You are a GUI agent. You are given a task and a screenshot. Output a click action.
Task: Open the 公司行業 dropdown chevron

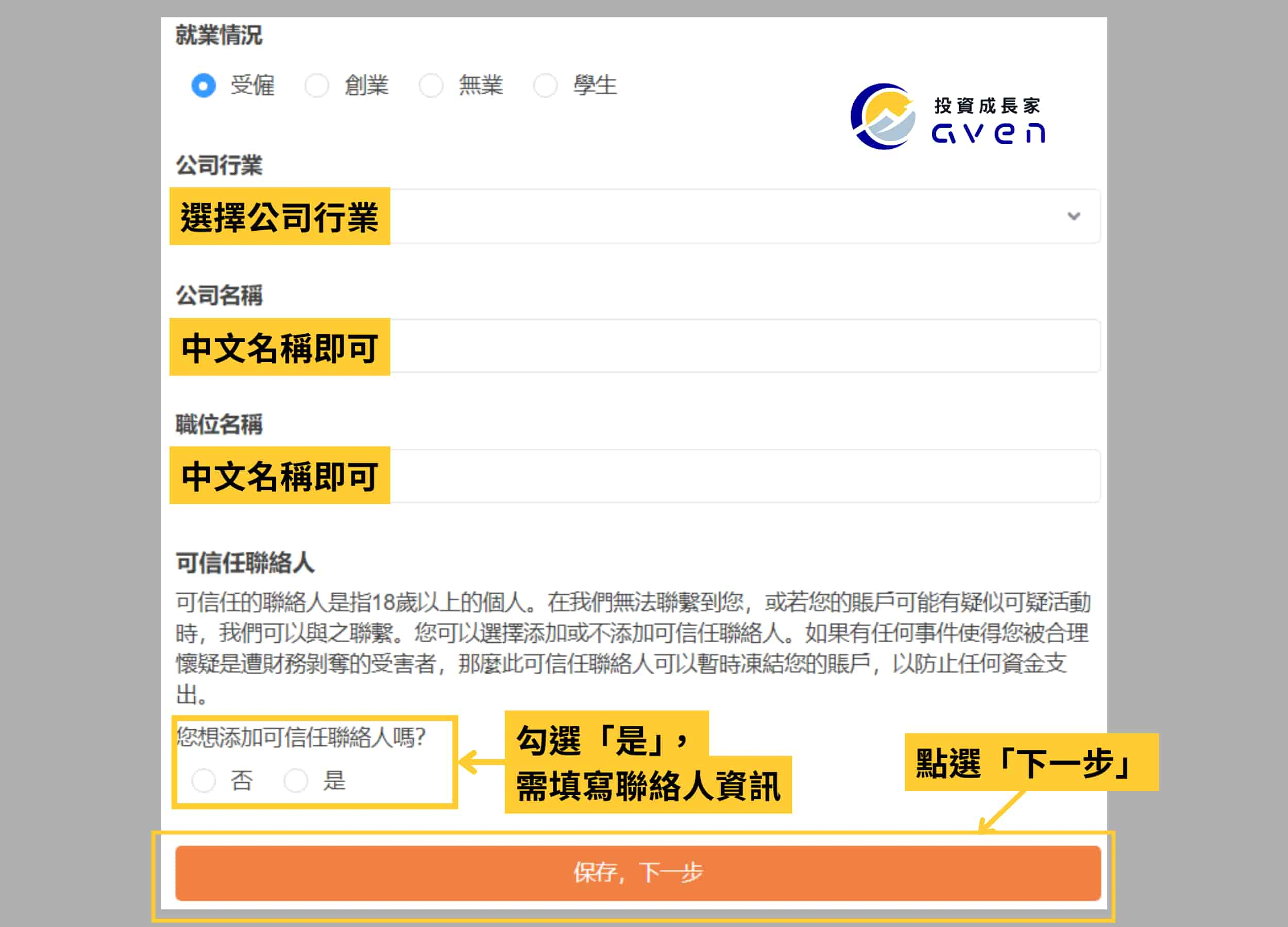1073,216
